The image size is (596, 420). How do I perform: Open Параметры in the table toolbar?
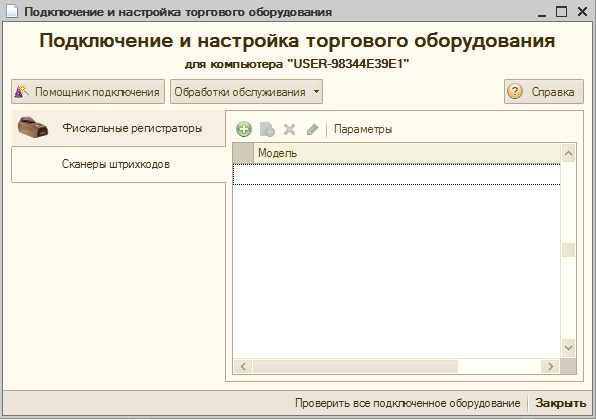[363, 129]
